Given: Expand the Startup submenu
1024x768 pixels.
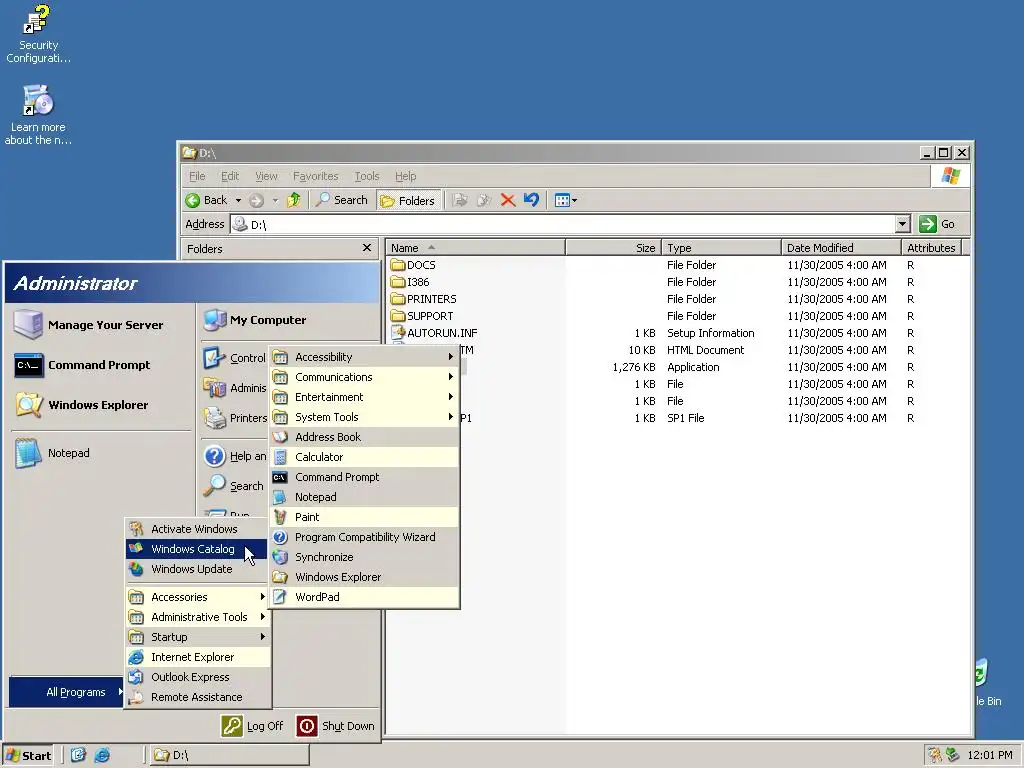Looking at the screenshot, I should point(197,637).
